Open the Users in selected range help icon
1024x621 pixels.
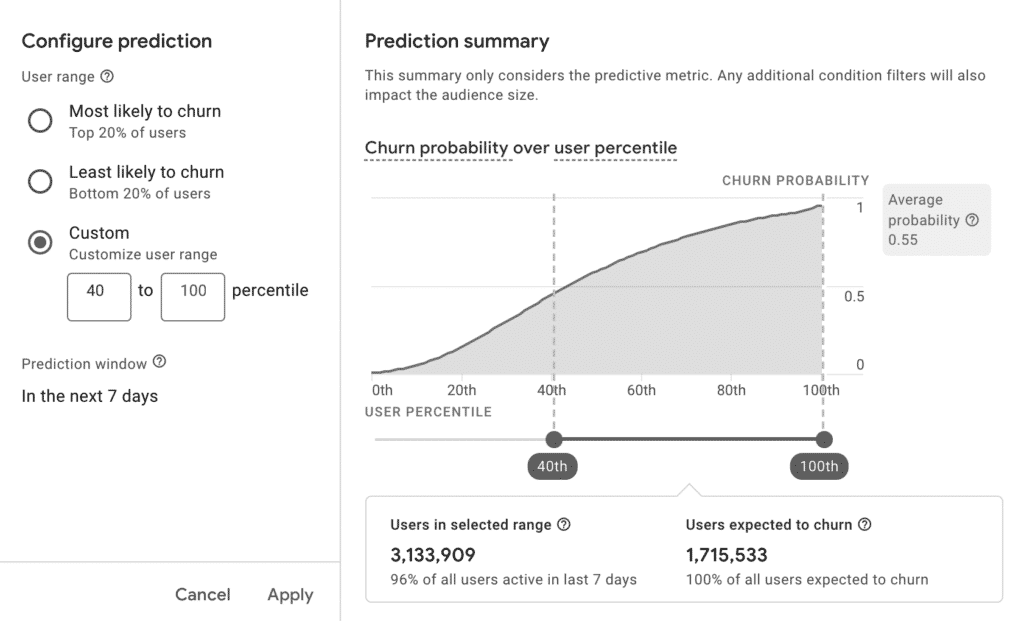[565, 524]
